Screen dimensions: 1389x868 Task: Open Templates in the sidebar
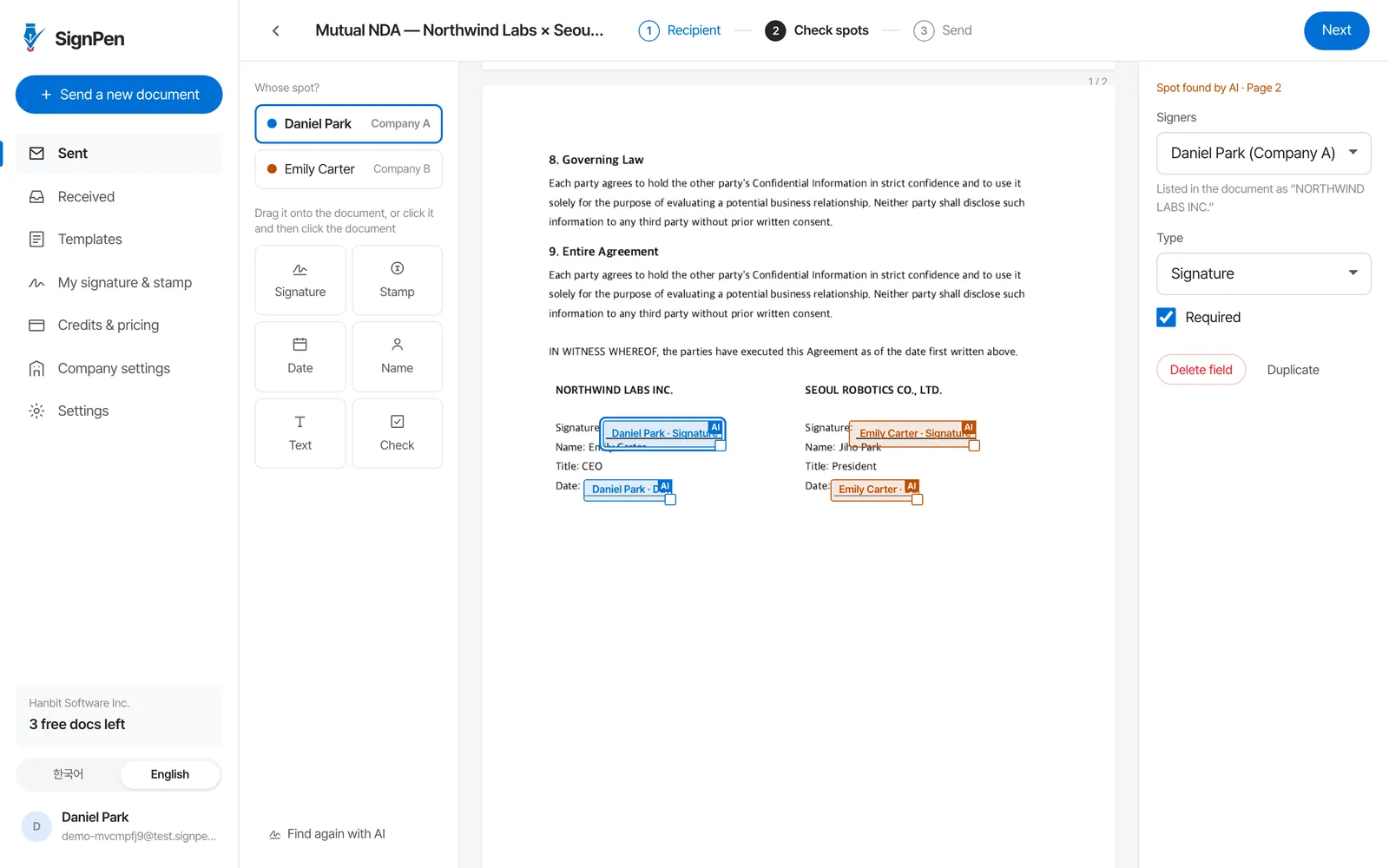tap(119, 240)
